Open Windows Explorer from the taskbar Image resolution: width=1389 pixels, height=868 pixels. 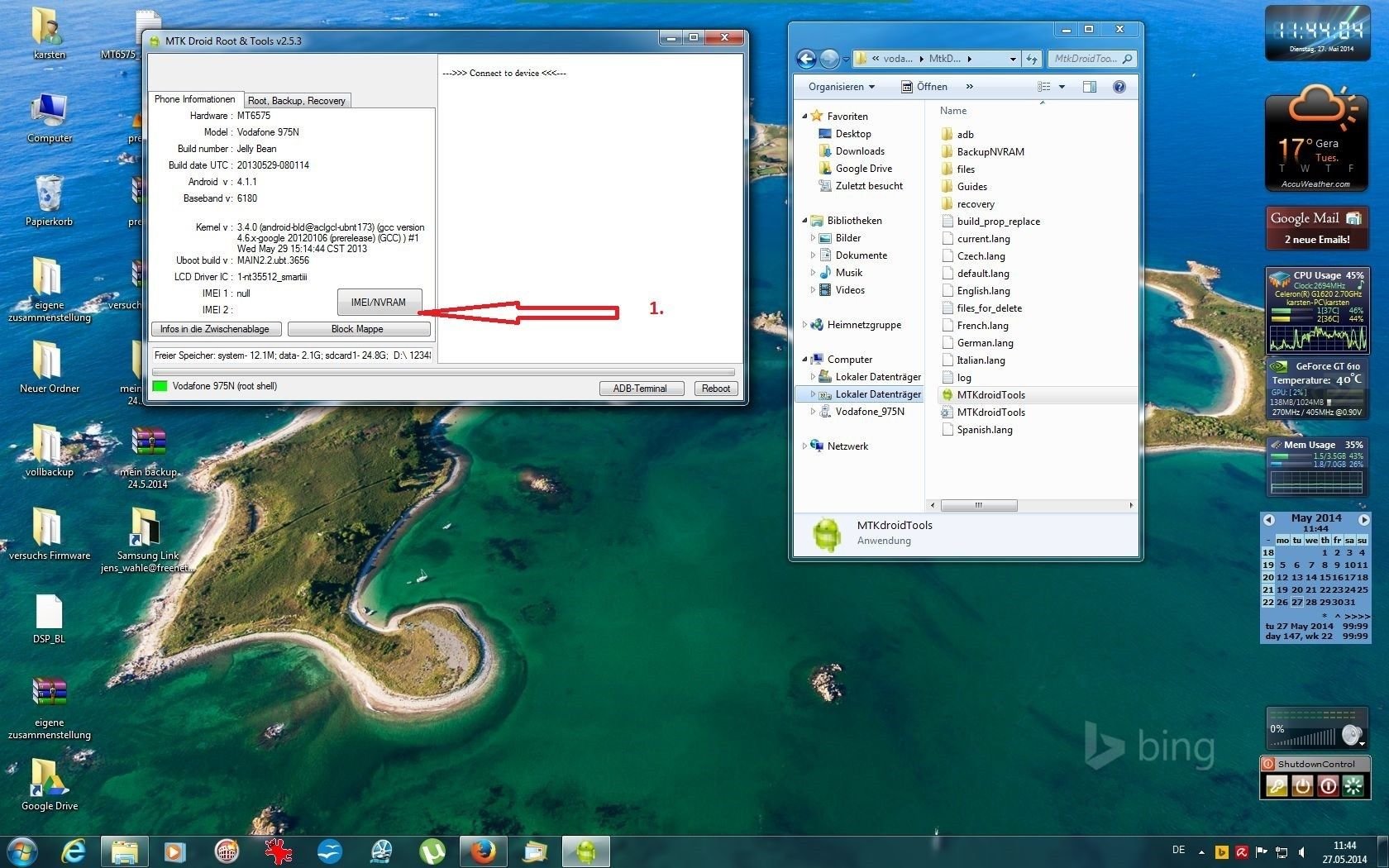click(125, 851)
